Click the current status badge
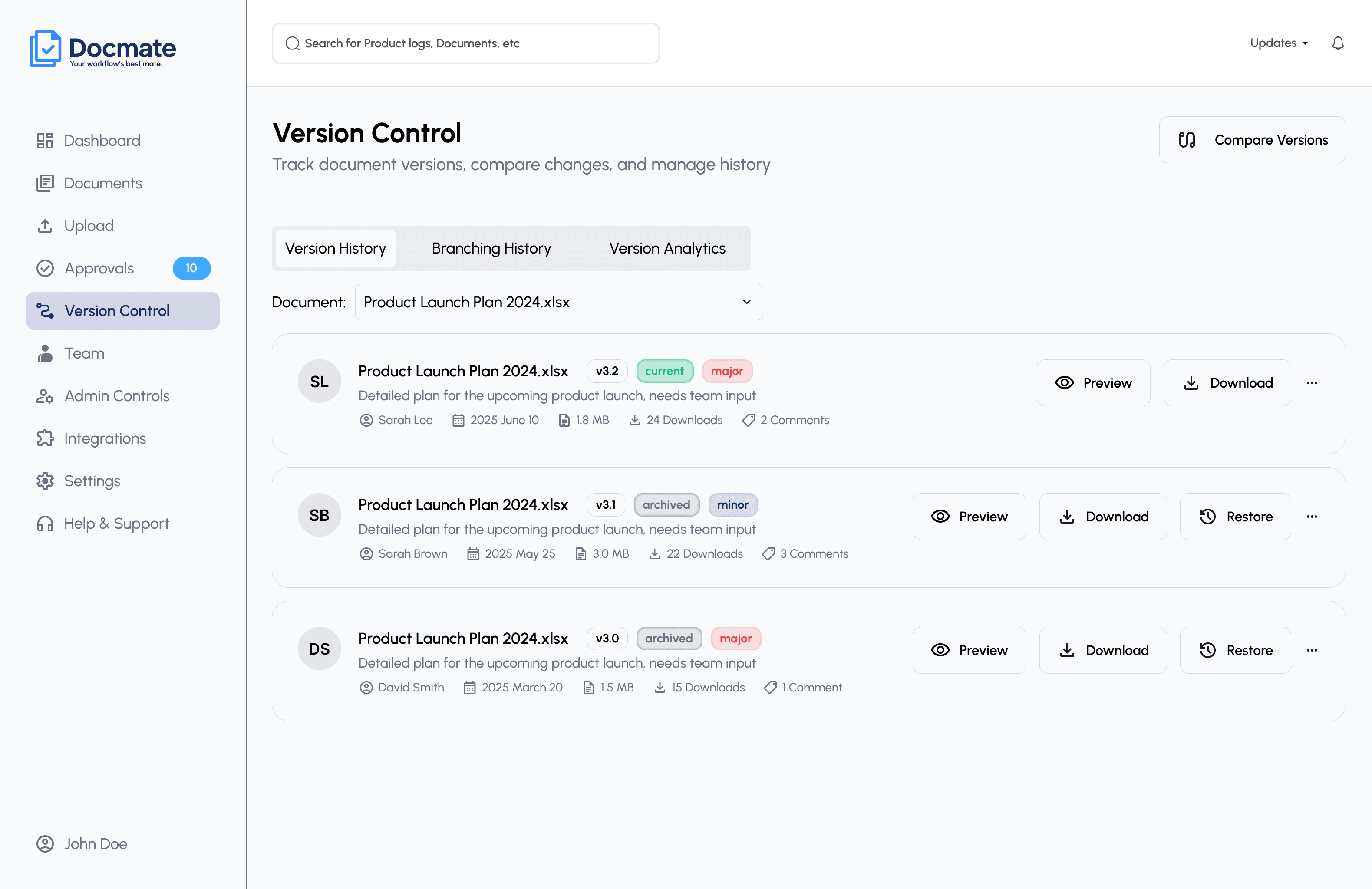 pyautogui.click(x=665, y=371)
